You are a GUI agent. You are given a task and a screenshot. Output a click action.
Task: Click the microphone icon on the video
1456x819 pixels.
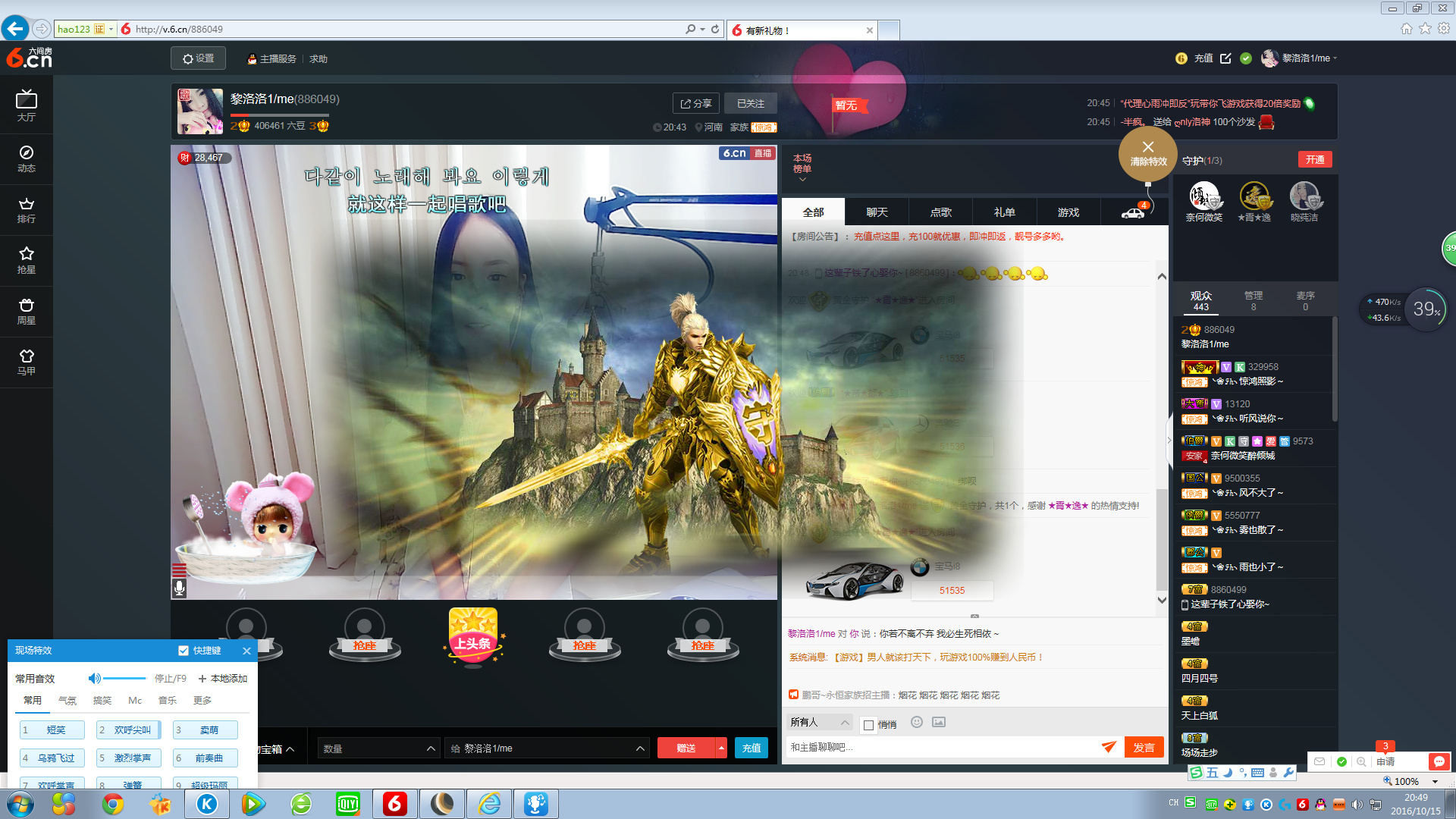point(179,588)
